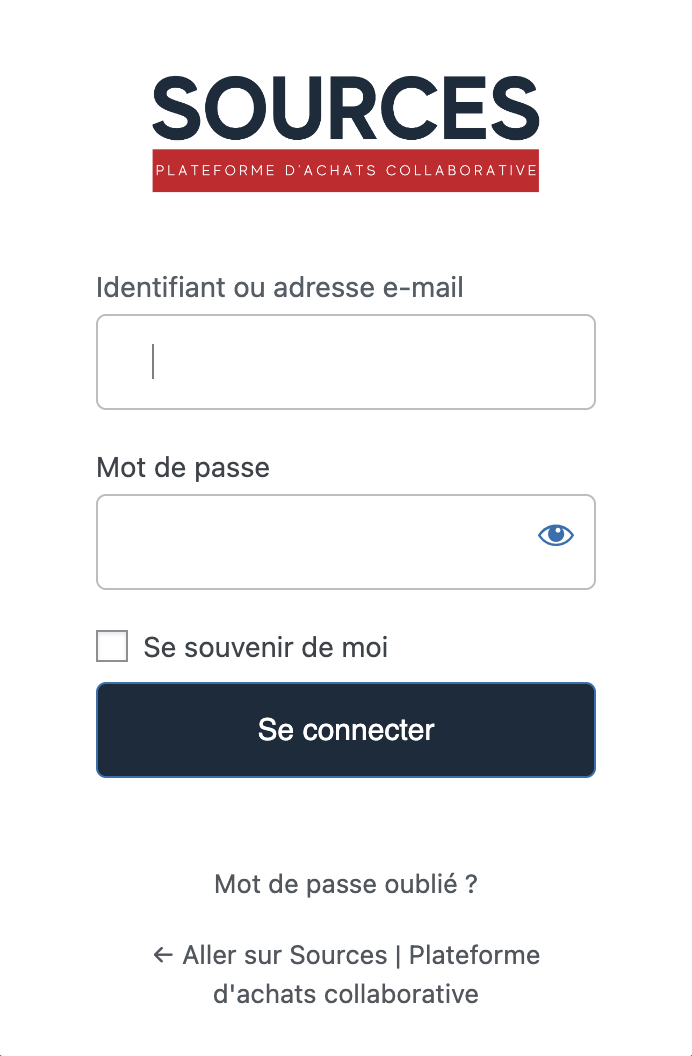Show password using the eye icon
Screen dimensions: 692x1056
coord(556,536)
